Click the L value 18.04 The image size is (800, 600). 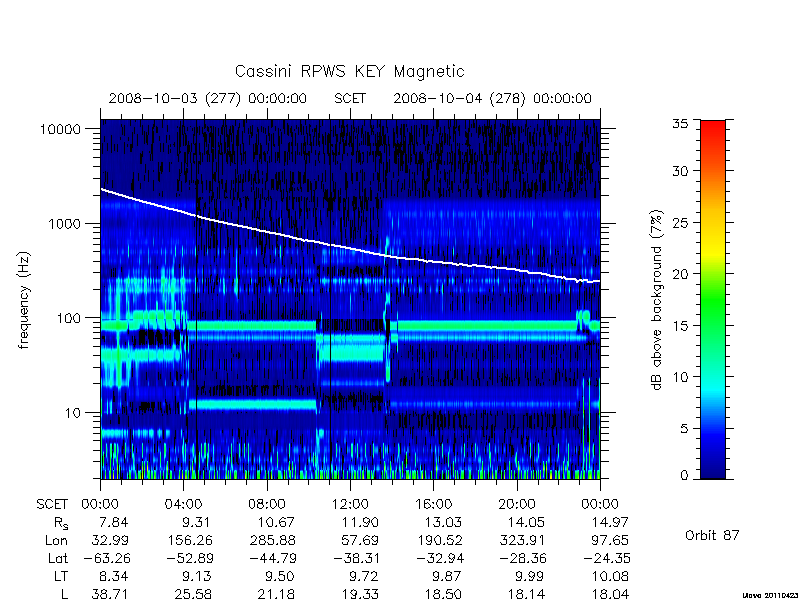click(x=609, y=594)
